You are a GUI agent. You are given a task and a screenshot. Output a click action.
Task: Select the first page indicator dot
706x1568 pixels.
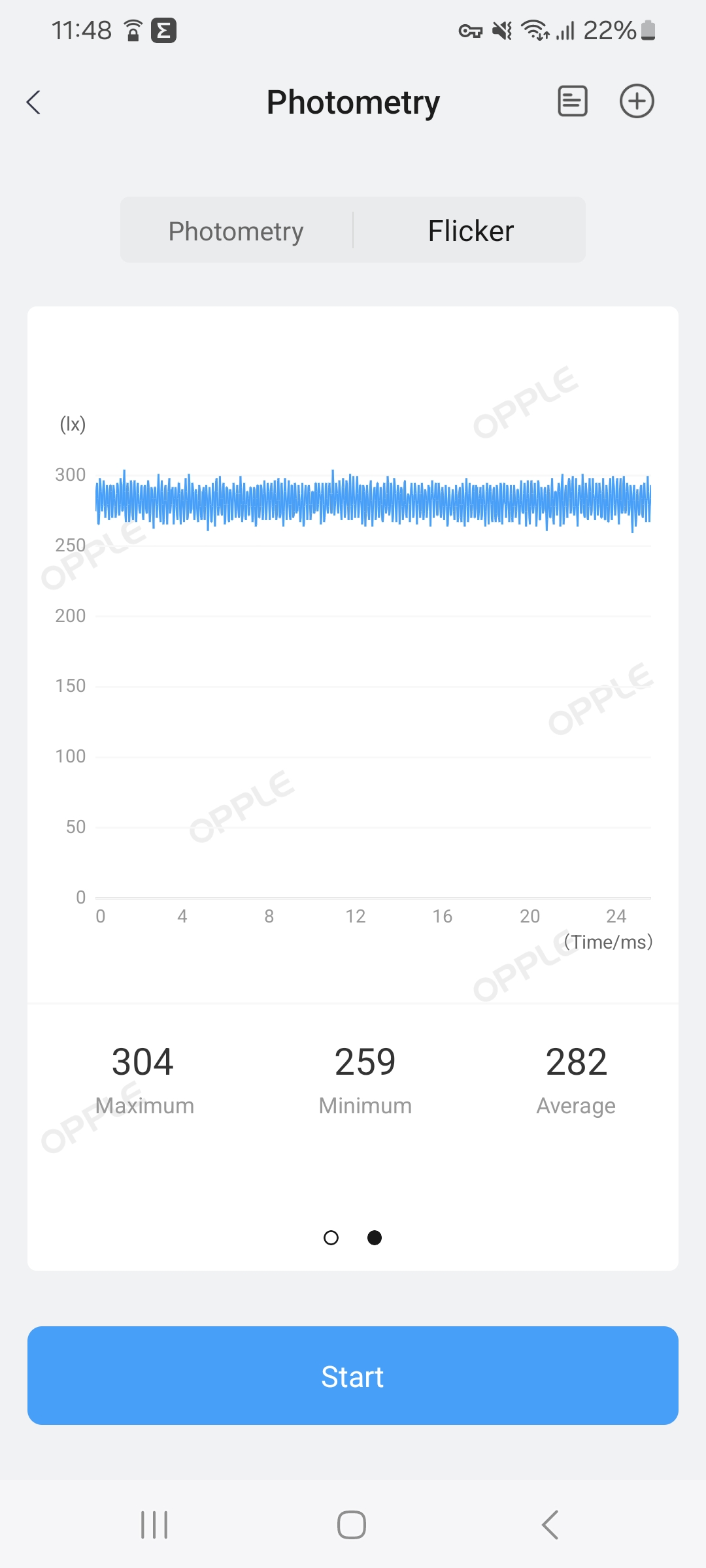coord(331,1237)
